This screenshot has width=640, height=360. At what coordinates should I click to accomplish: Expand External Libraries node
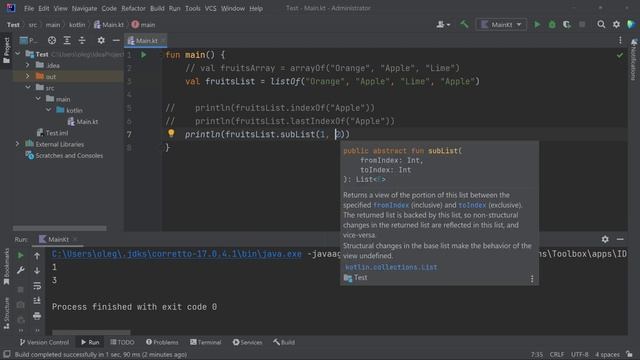click(18, 144)
